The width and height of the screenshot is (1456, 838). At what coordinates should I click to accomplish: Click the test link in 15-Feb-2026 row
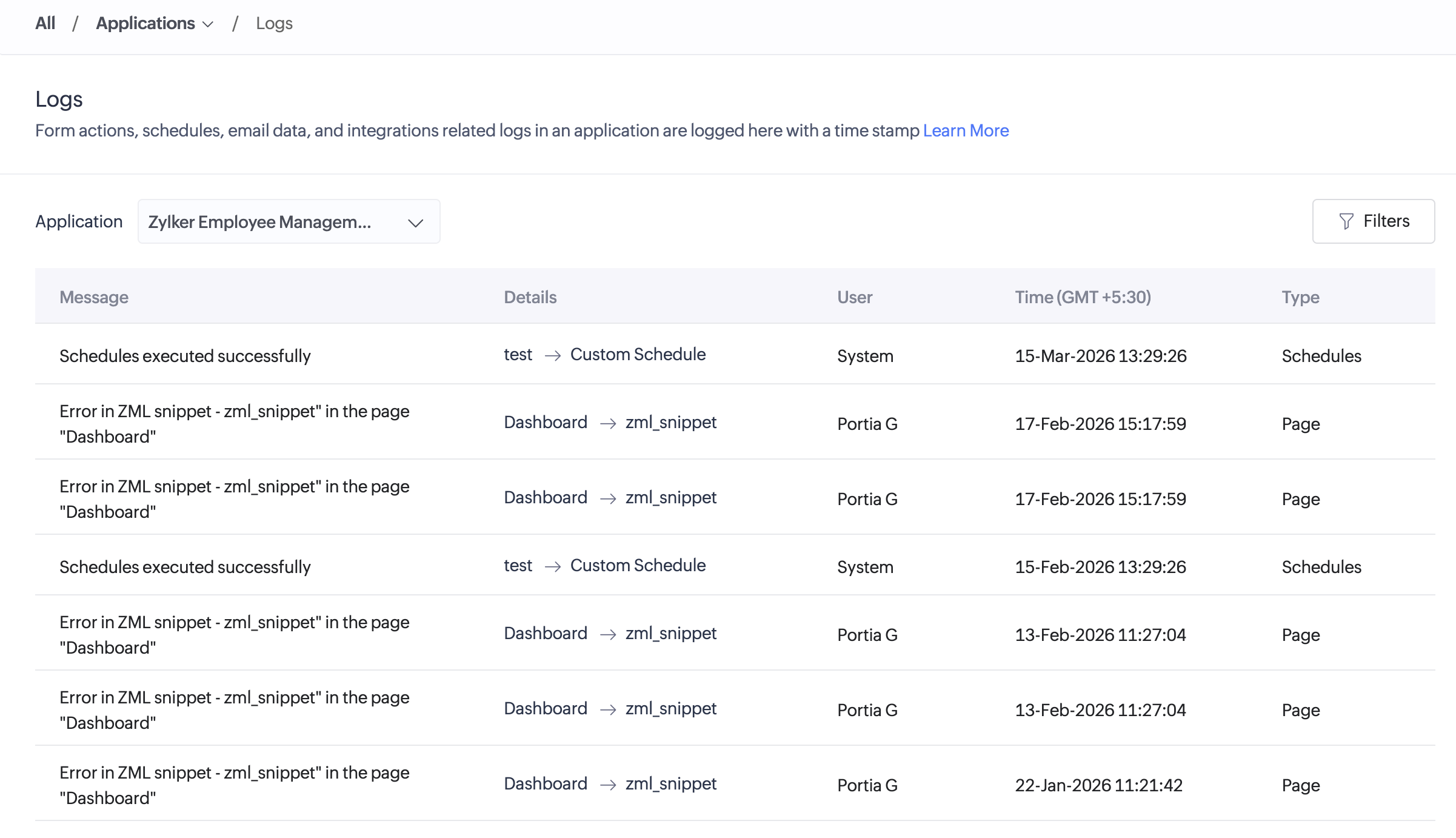518,565
